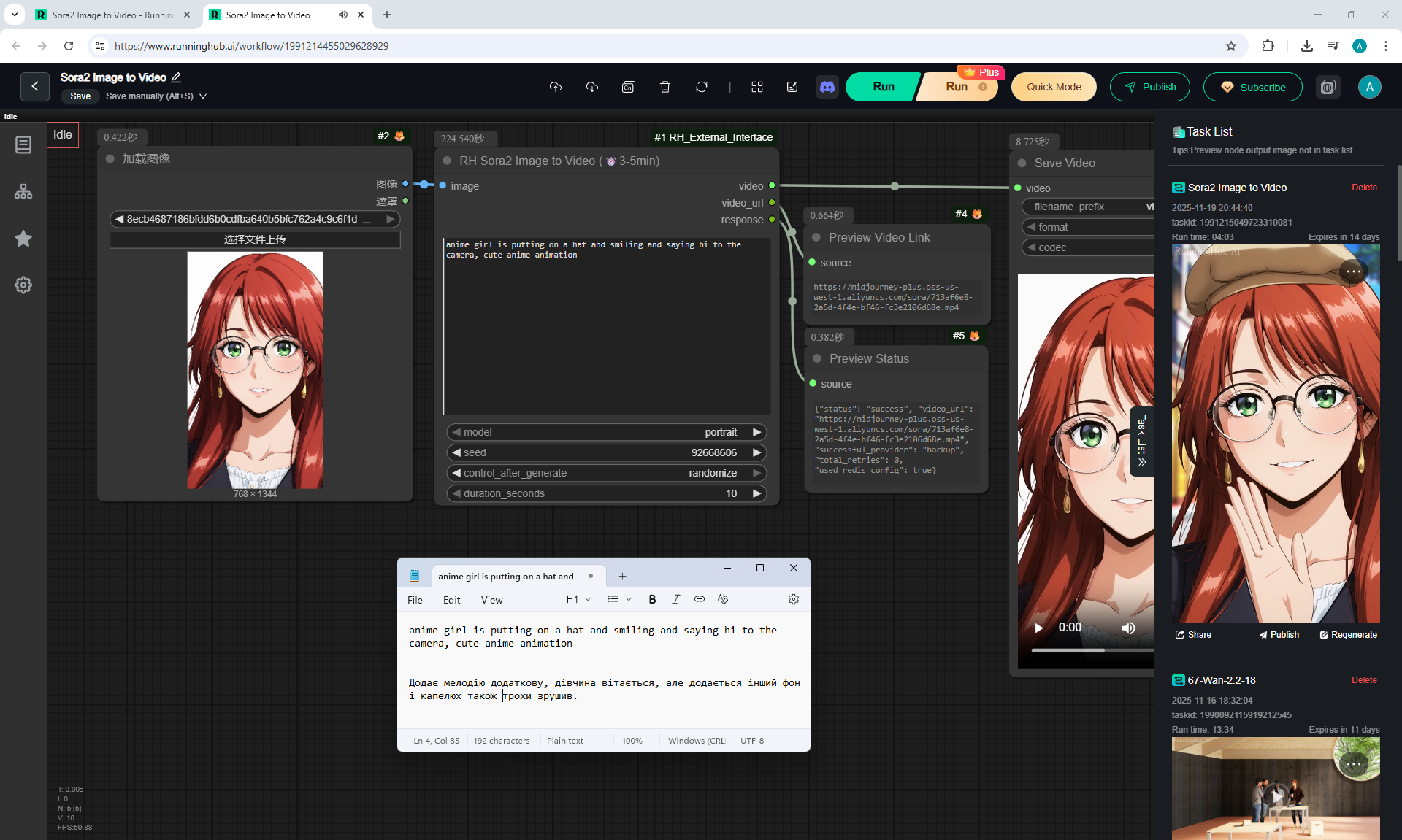Click the four-squares grid icon
This screenshot has width=1402, height=840.
click(756, 87)
